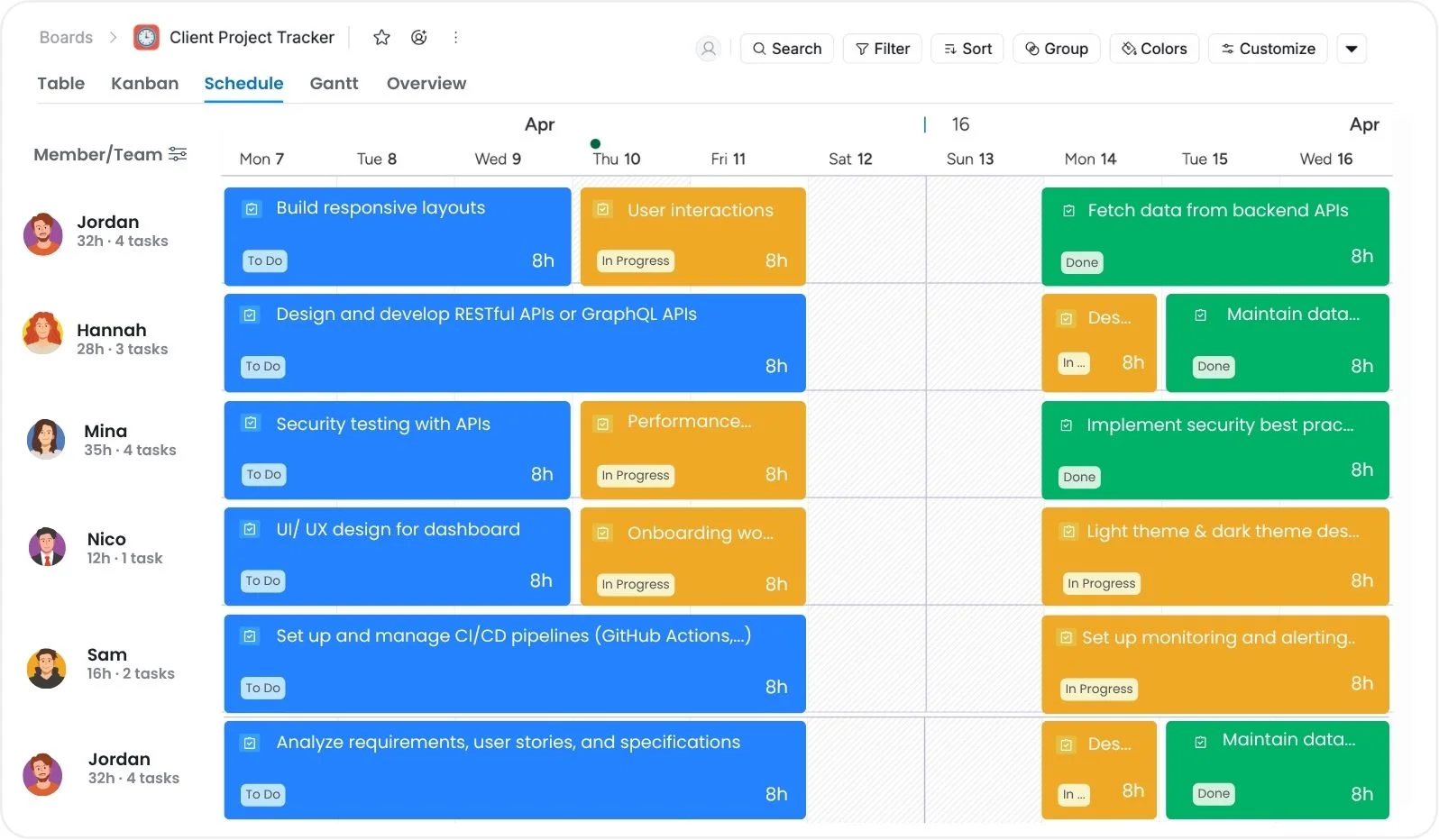Click the Client Project Tracker clock icon

coord(146,37)
